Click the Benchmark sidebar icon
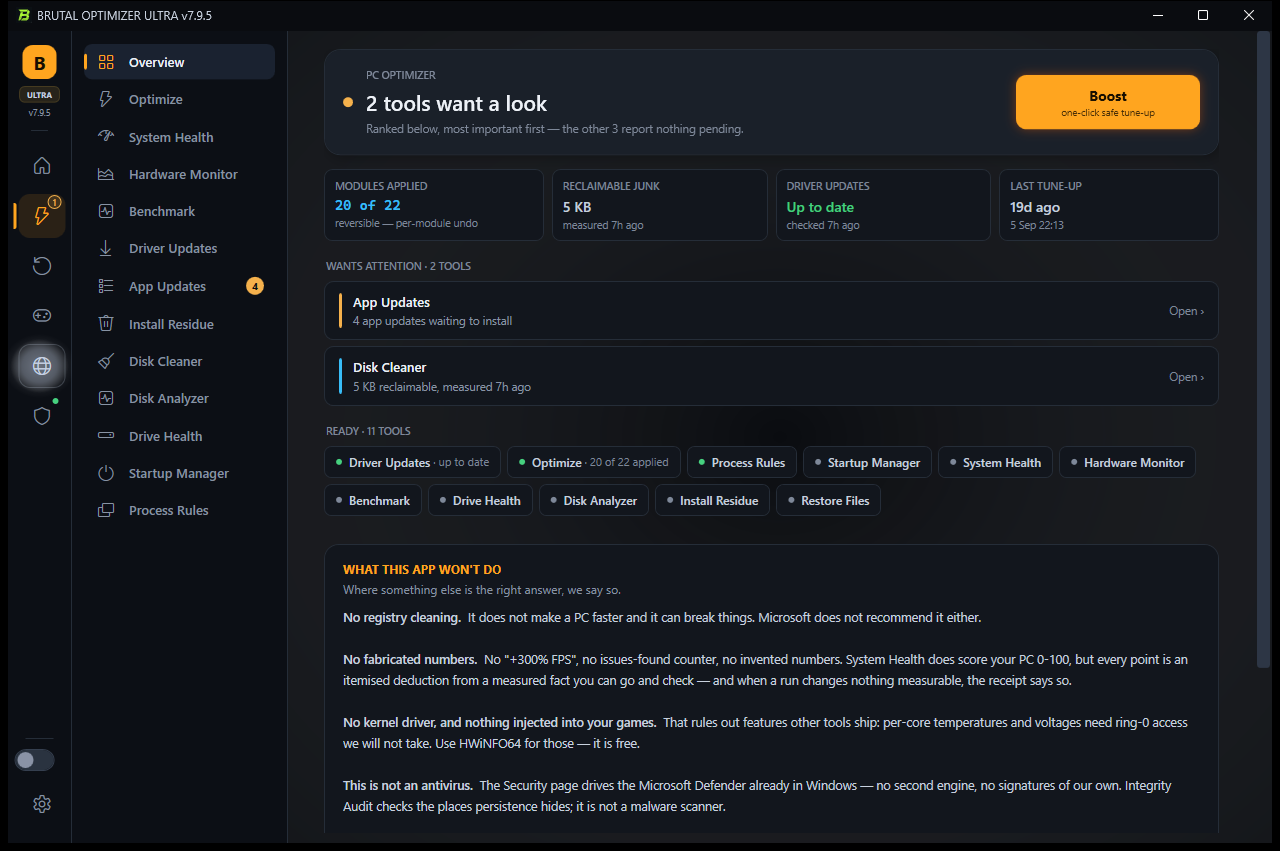1280x851 pixels. pyautogui.click(x=106, y=211)
